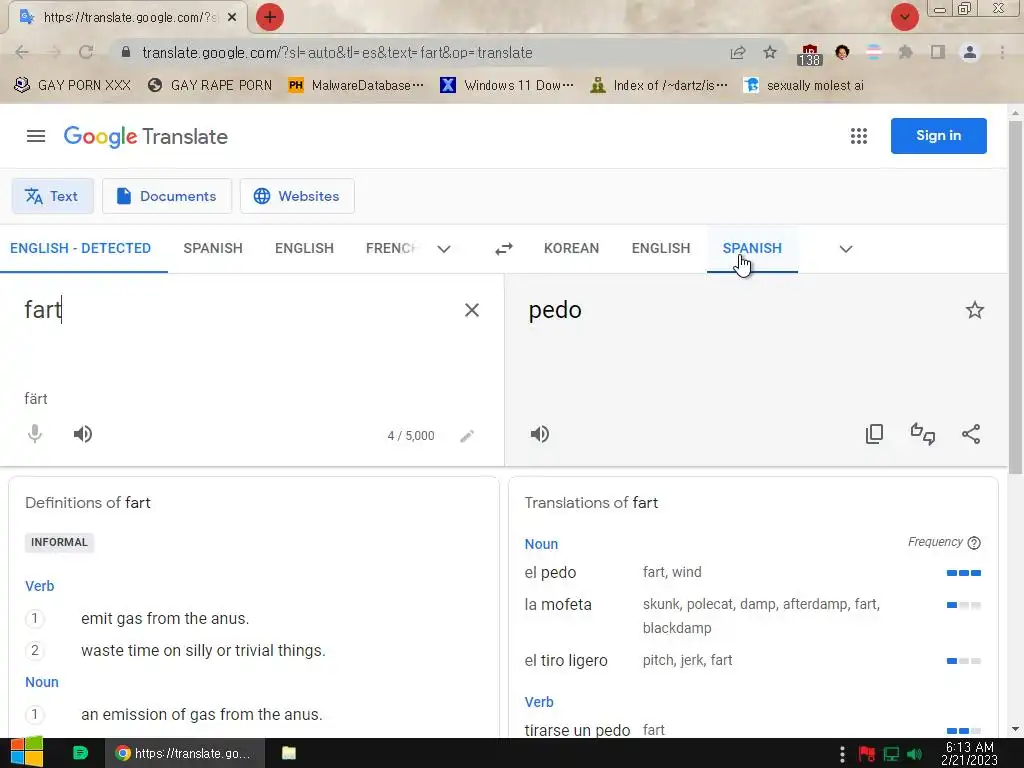Viewport: 1024px width, 768px height.
Task: Open the Google Translate logo link
Action: (x=146, y=136)
